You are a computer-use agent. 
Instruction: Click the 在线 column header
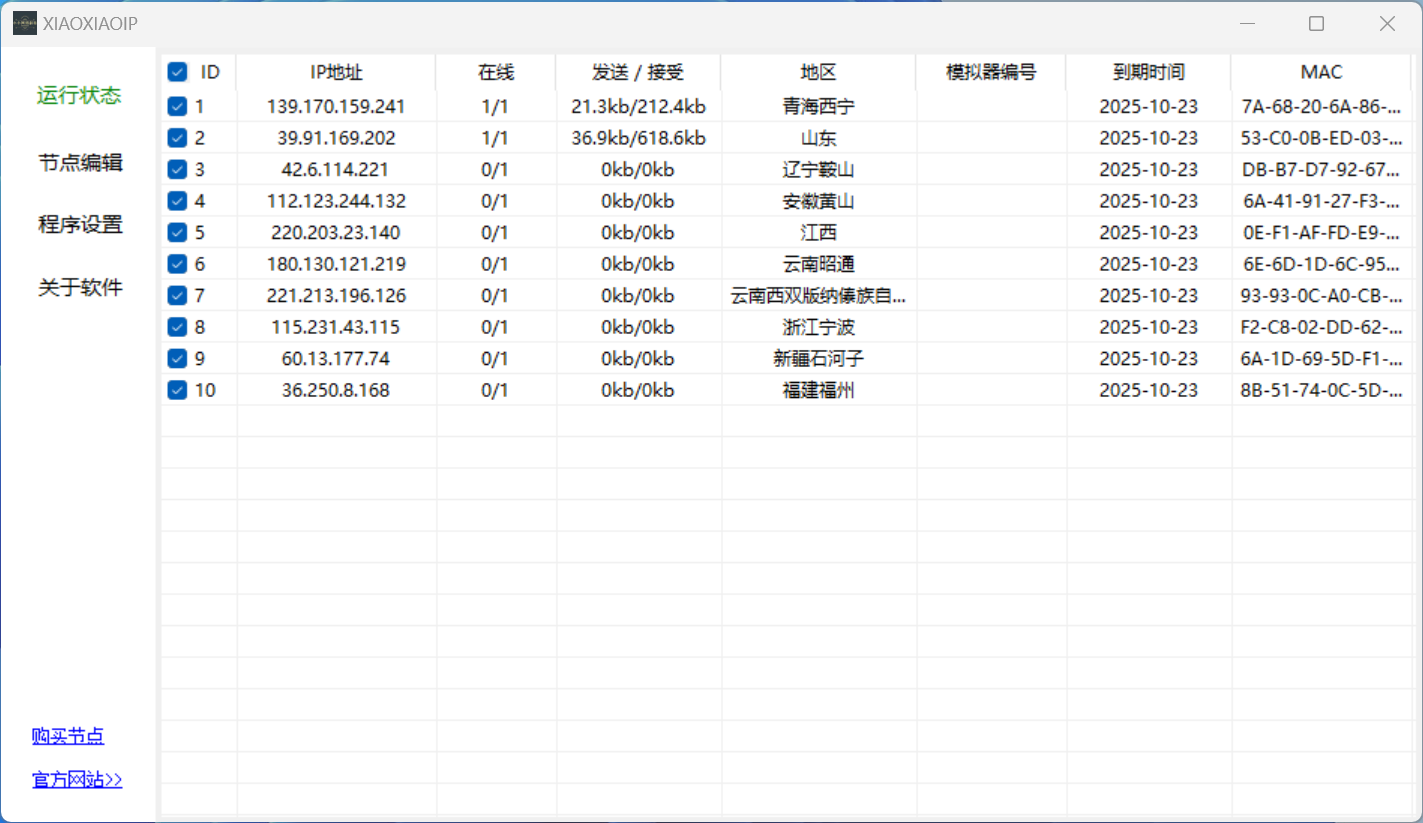(x=495, y=72)
